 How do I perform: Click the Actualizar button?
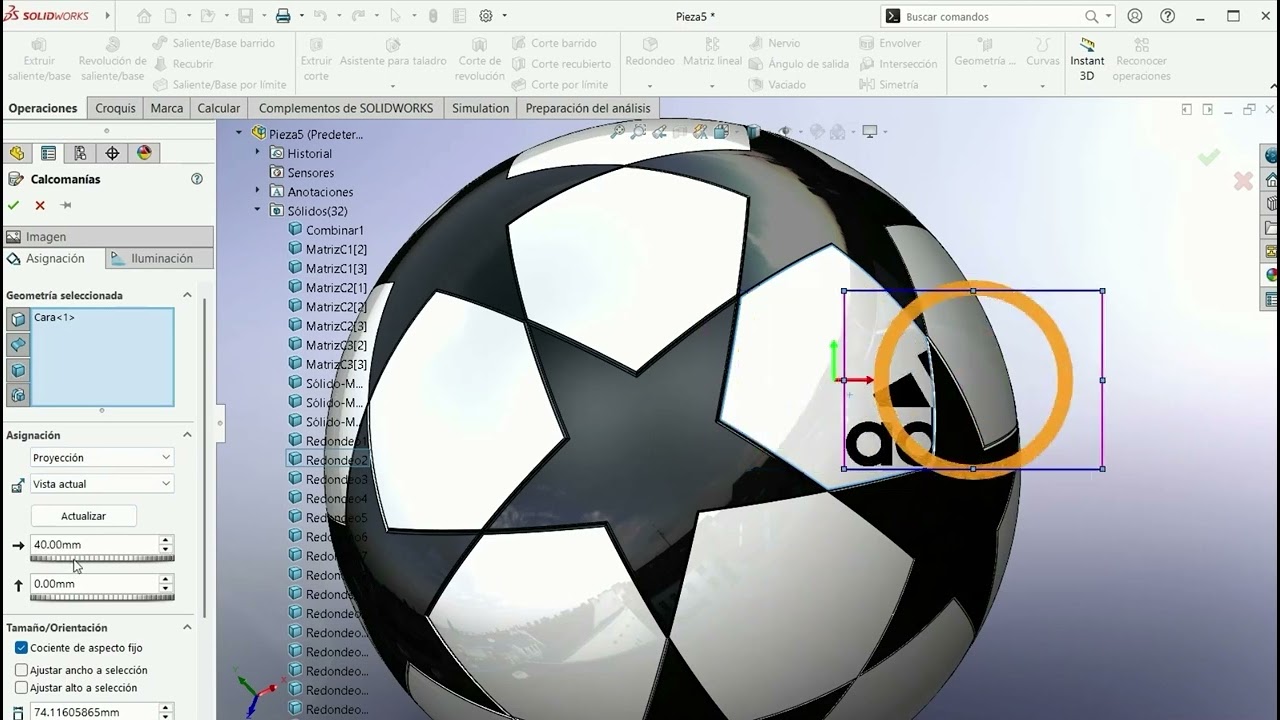click(x=83, y=516)
